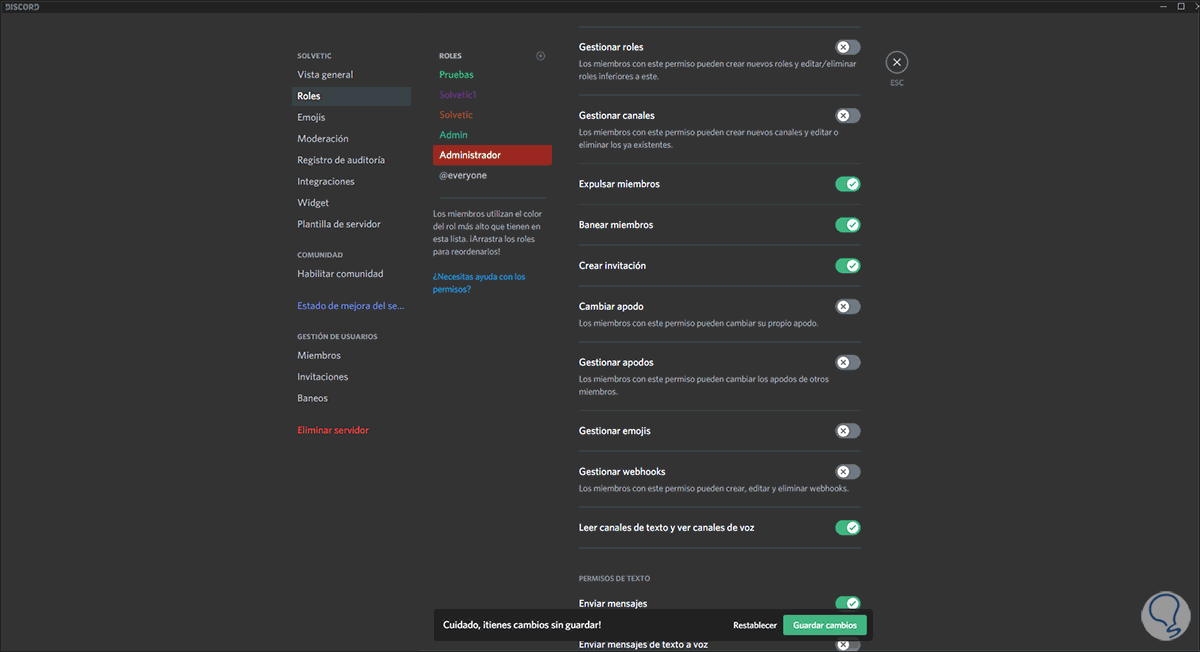Turn off Banear miembros toggle
Image resolution: width=1200 pixels, height=652 pixels.
[847, 225]
